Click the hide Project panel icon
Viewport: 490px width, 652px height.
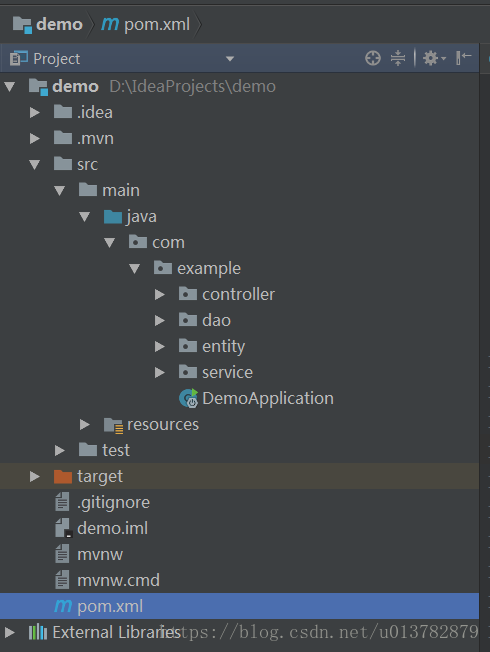[x=463, y=58]
